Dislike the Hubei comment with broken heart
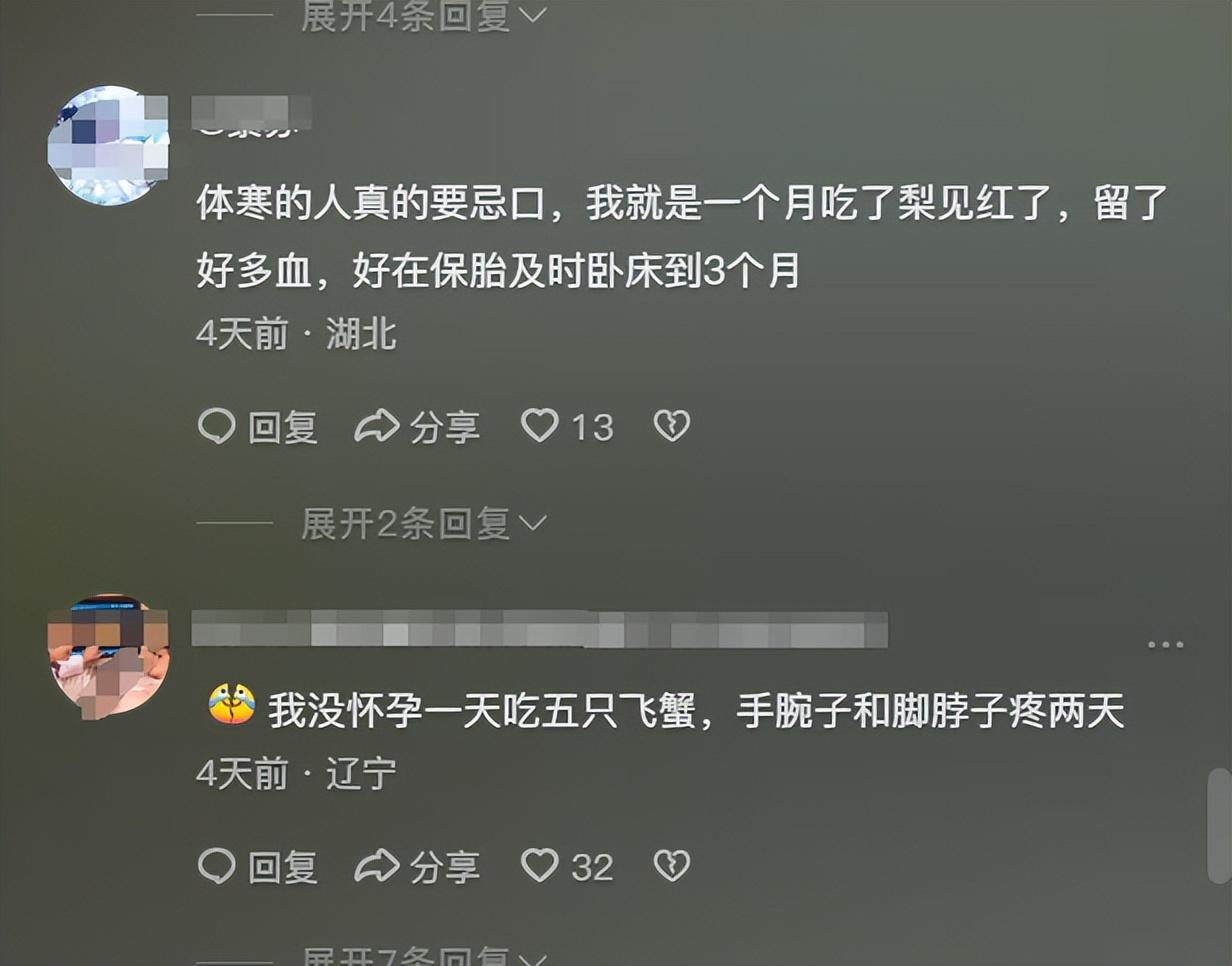The image size is (1232, 966). (672, 427)
